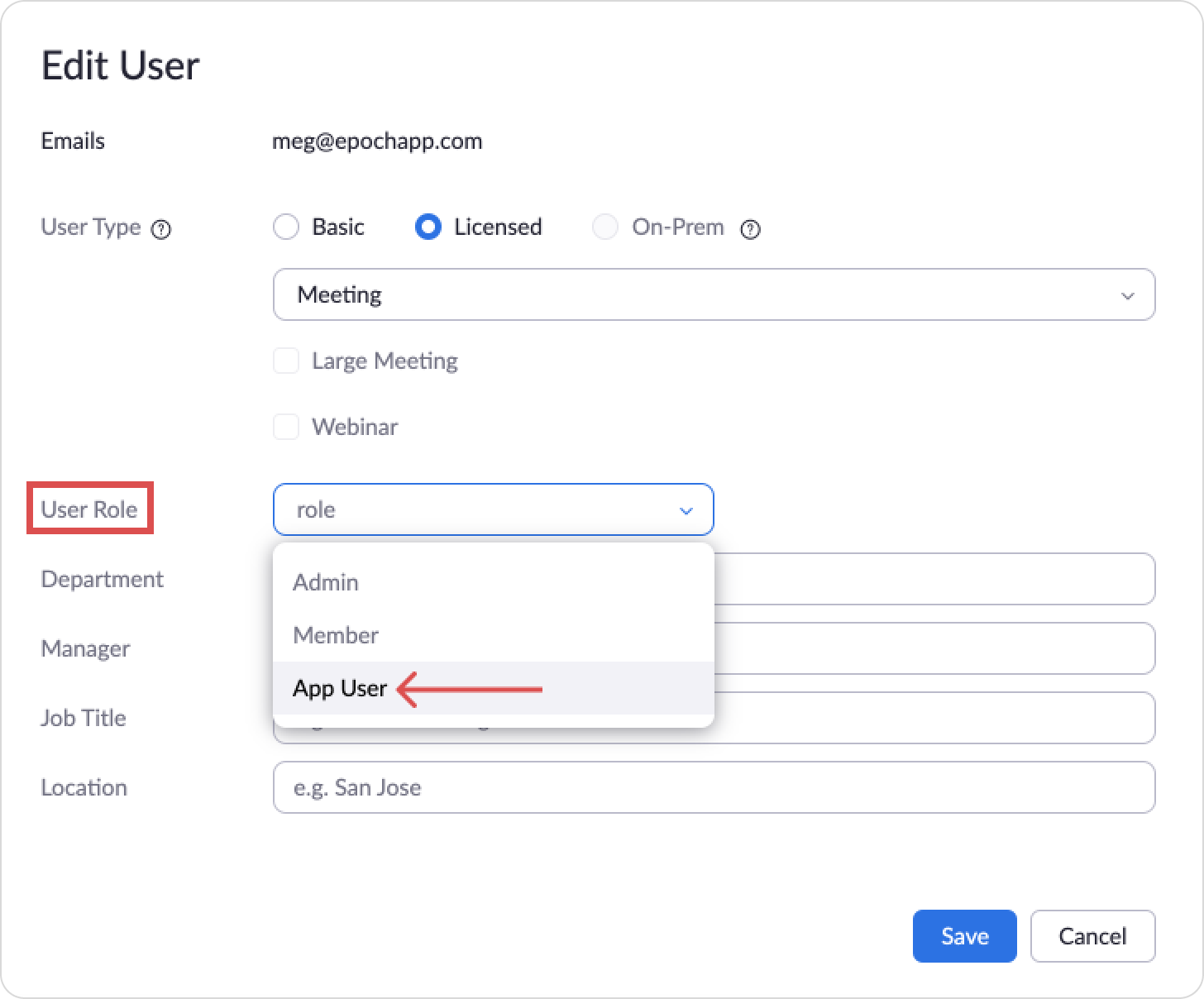Select the Member role entry
The width and height of the screenshot is (1204, 999).
tap(335, 635)
